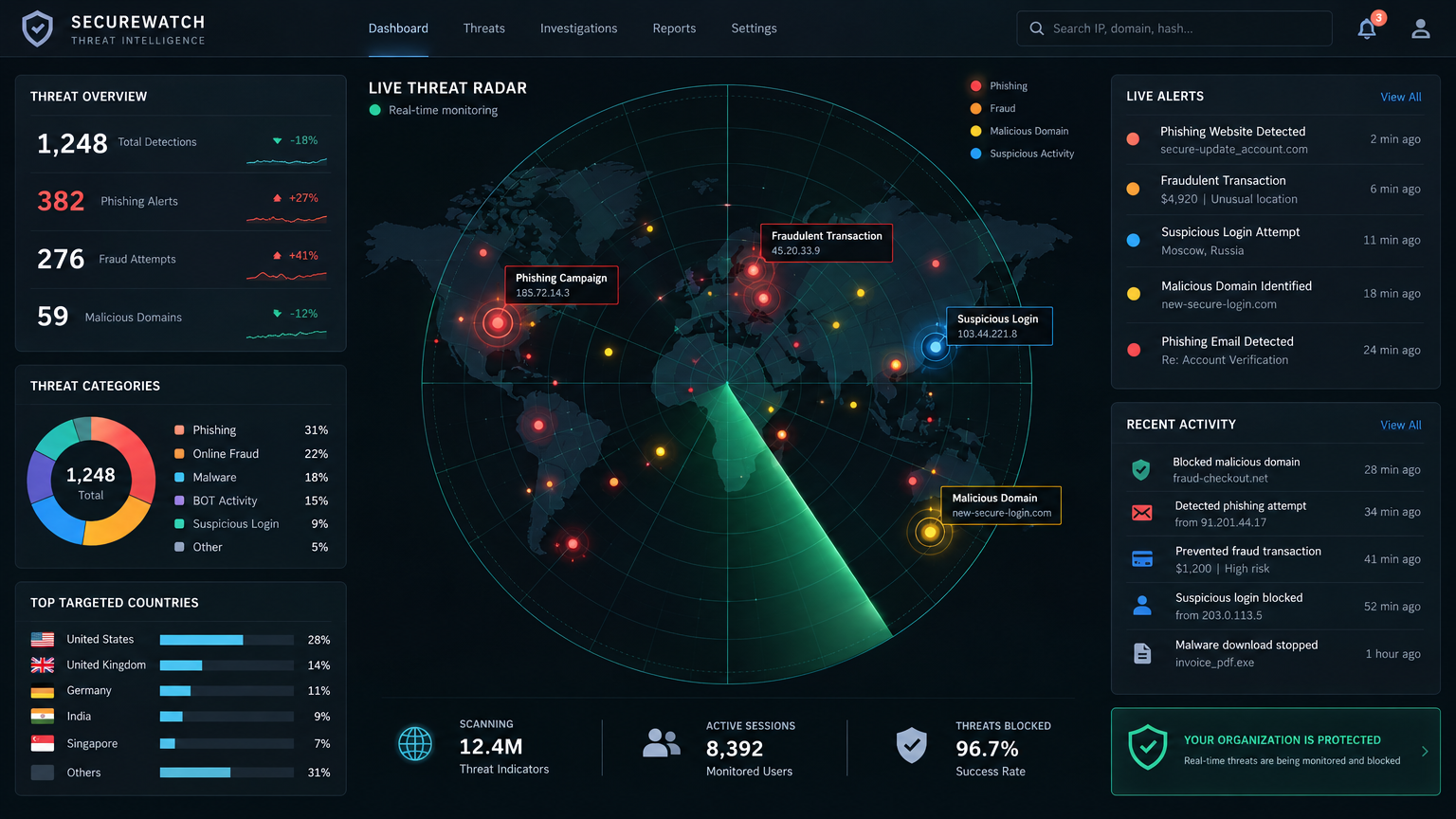Click the active sessions users icon
This screenshot has height=819, width=1456.
(661, 743)
